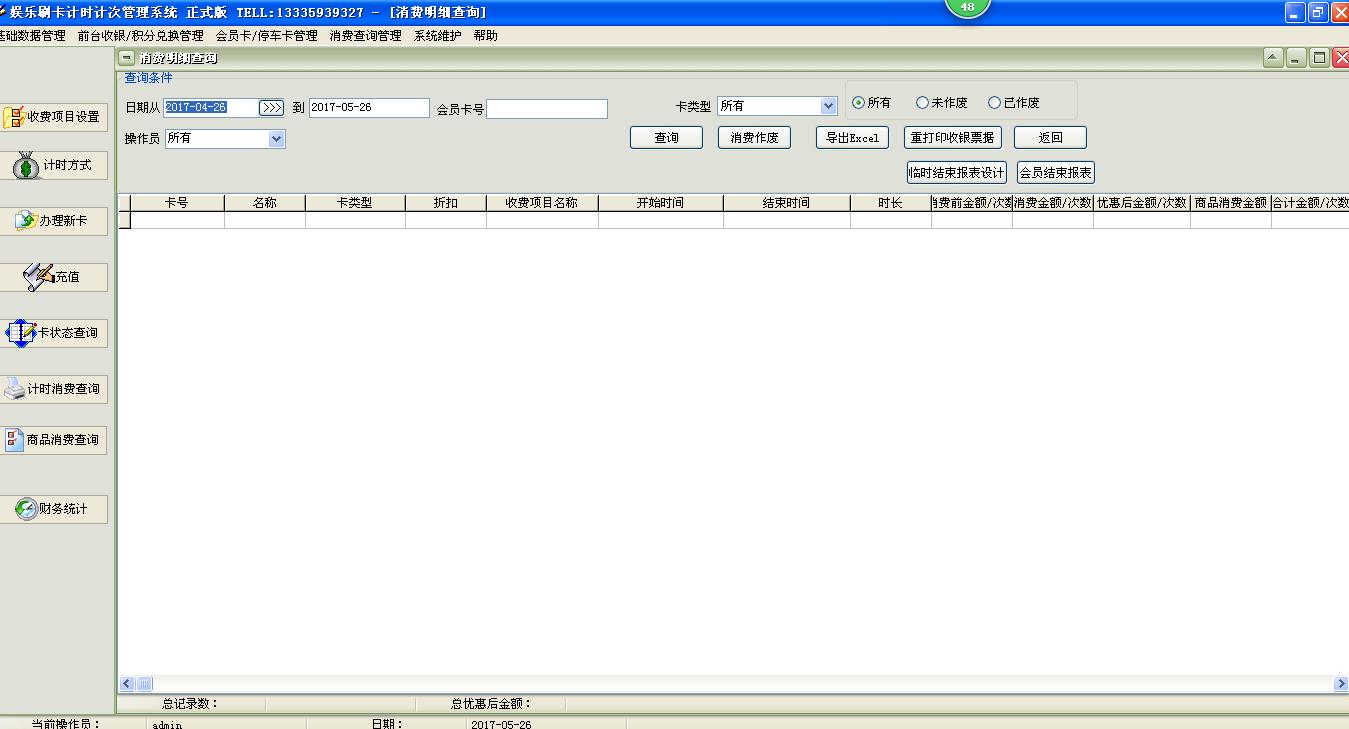Click the admin operator status text
1349x729 pixels.
(x=168, y=725)
